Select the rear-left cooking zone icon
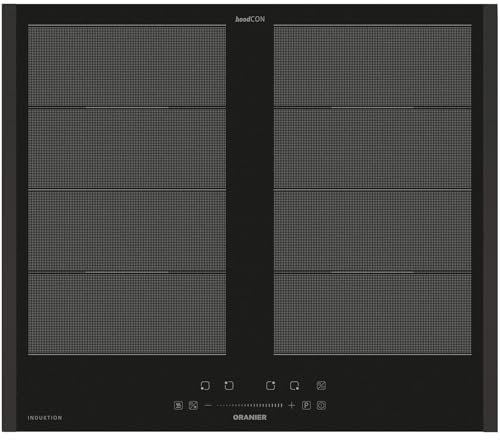 pos(229,385)
